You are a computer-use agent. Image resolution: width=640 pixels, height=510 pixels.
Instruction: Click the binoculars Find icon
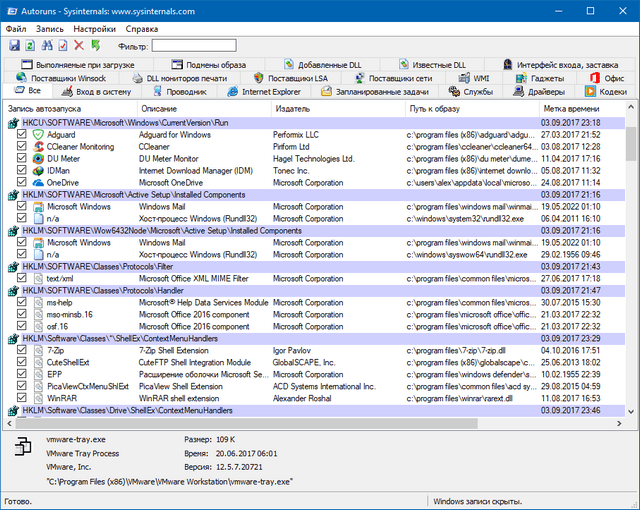[46, 46]
